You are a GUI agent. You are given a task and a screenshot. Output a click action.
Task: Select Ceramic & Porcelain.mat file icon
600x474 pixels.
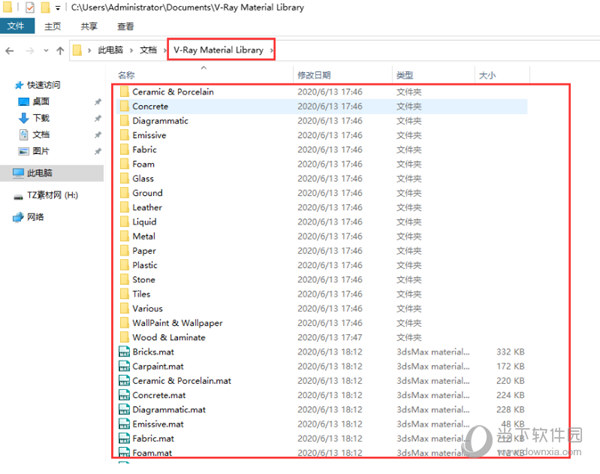click(124, 381)
